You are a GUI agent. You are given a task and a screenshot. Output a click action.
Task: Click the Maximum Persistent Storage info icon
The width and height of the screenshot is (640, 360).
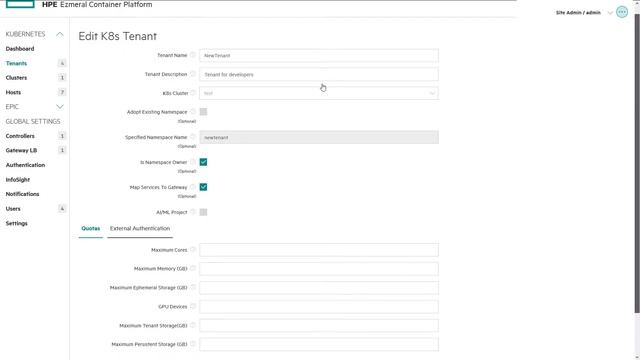193,344
